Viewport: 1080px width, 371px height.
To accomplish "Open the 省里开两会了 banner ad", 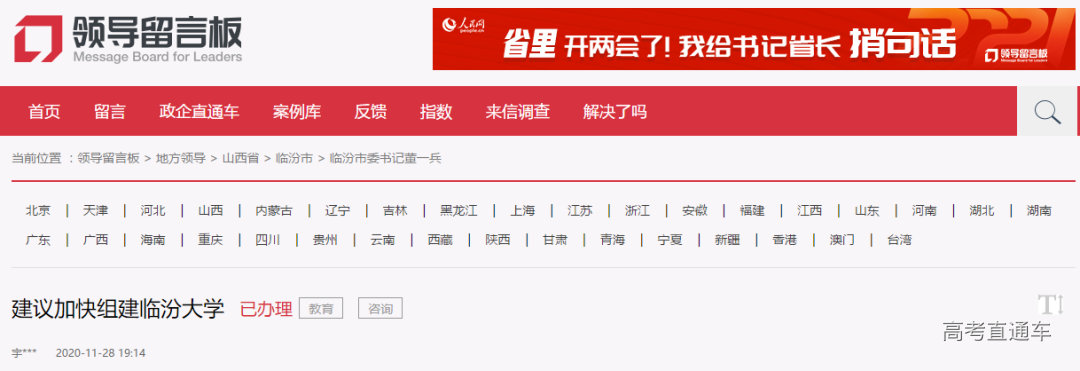I will 754,39.
